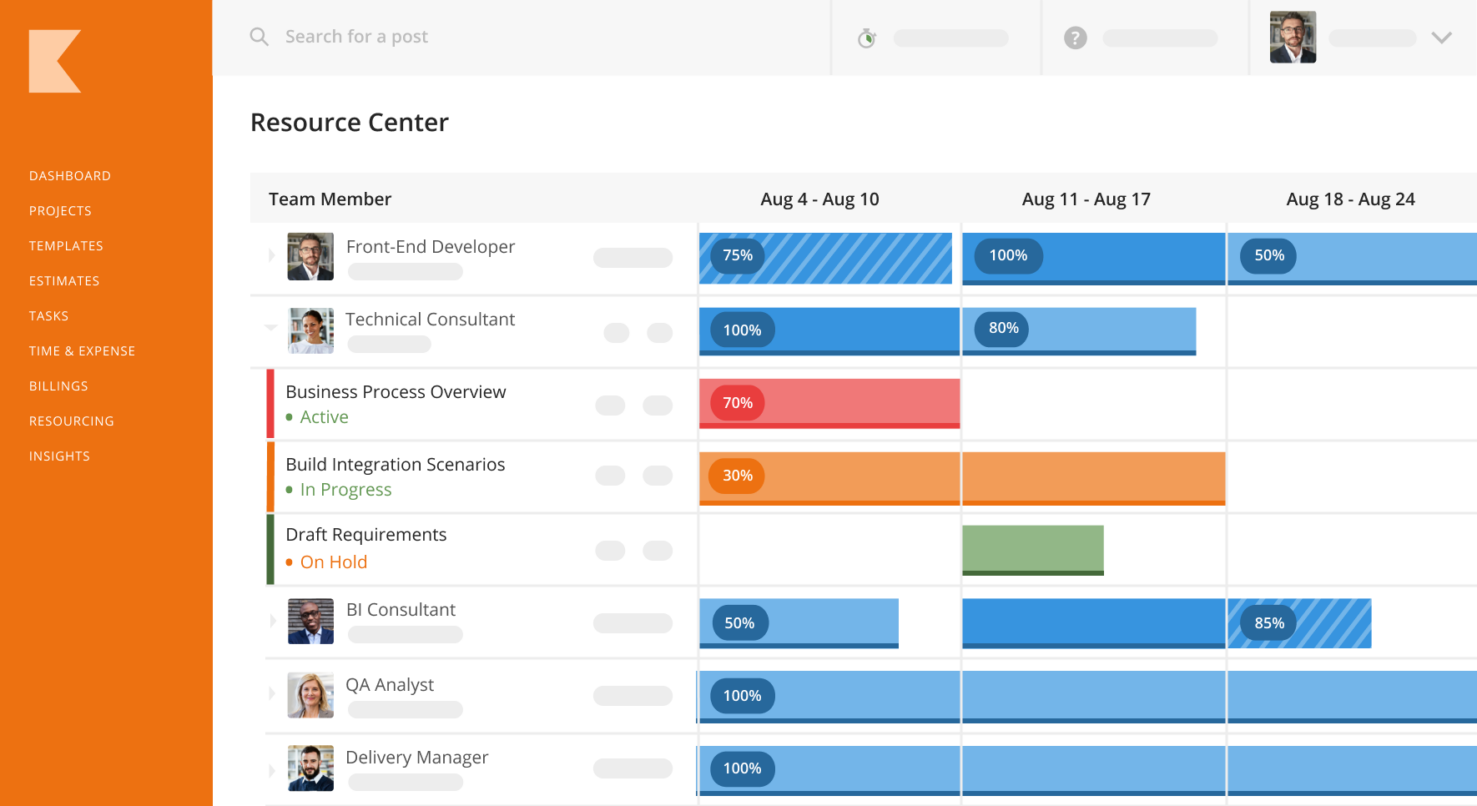Screen dimensions: 1477x806
Task: Go to Time & Expense
Action: point(83,351)
